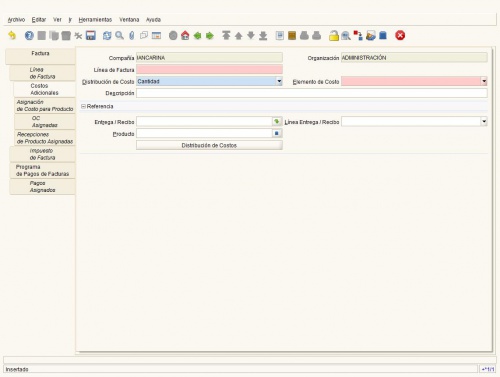
Task: Open Zoom Across magnifier-window icon
Action: [x=346, y=35]
